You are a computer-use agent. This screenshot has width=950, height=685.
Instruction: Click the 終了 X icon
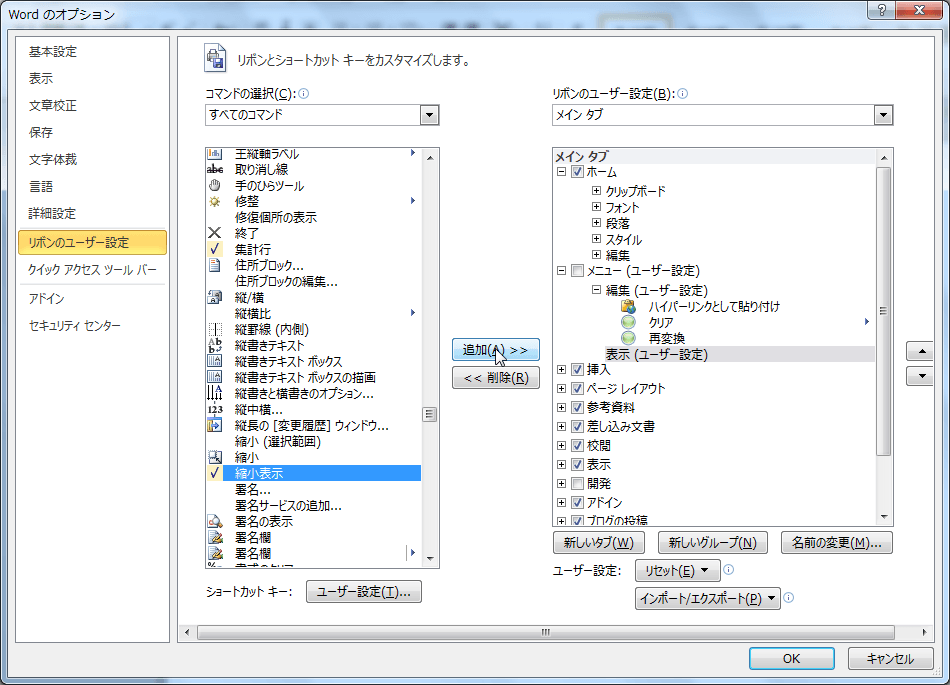(x=214, y=233)
